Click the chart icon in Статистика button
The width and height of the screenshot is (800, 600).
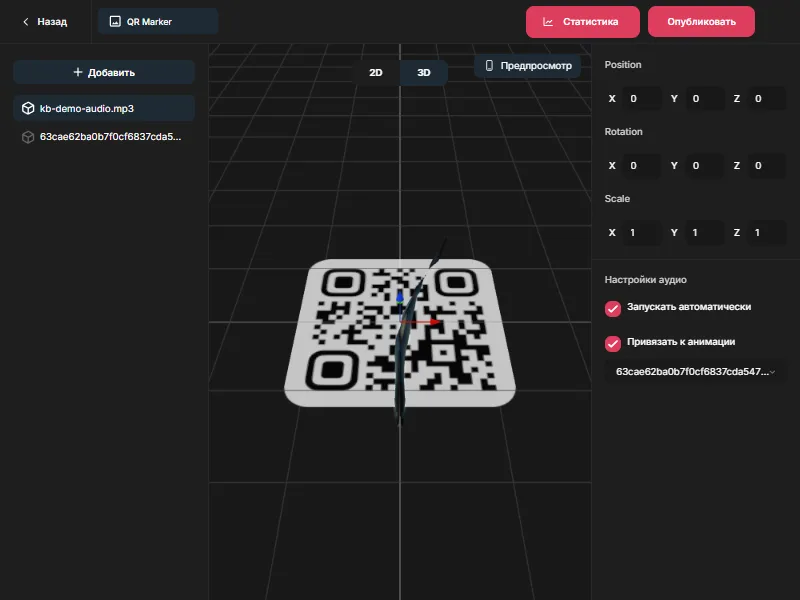pyautogui.click(x=548, y=22)
